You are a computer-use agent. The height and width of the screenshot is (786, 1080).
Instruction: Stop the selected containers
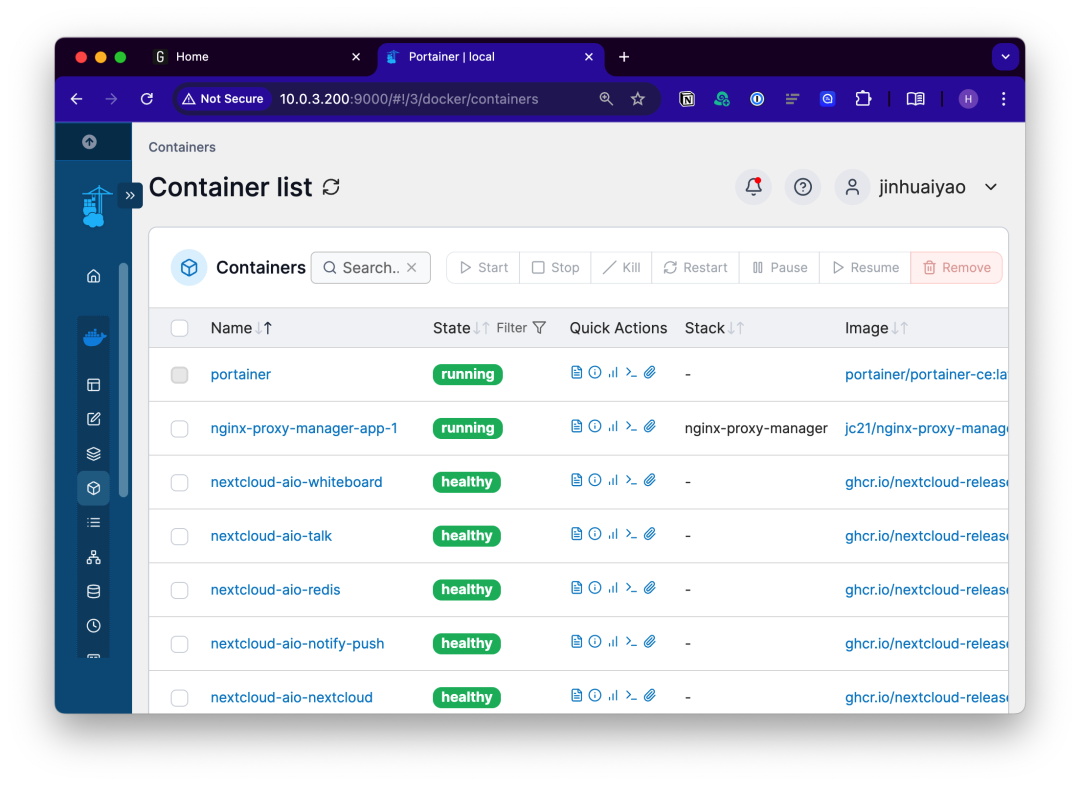(x=555, y=267)
